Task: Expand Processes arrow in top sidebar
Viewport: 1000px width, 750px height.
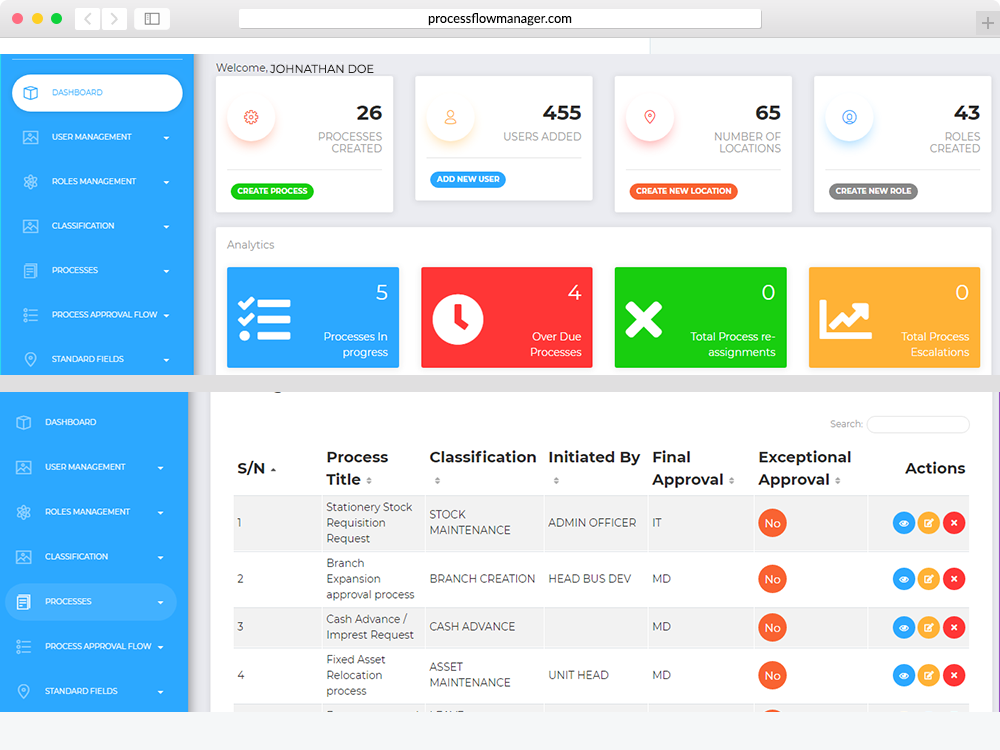Action: point(166,271)
